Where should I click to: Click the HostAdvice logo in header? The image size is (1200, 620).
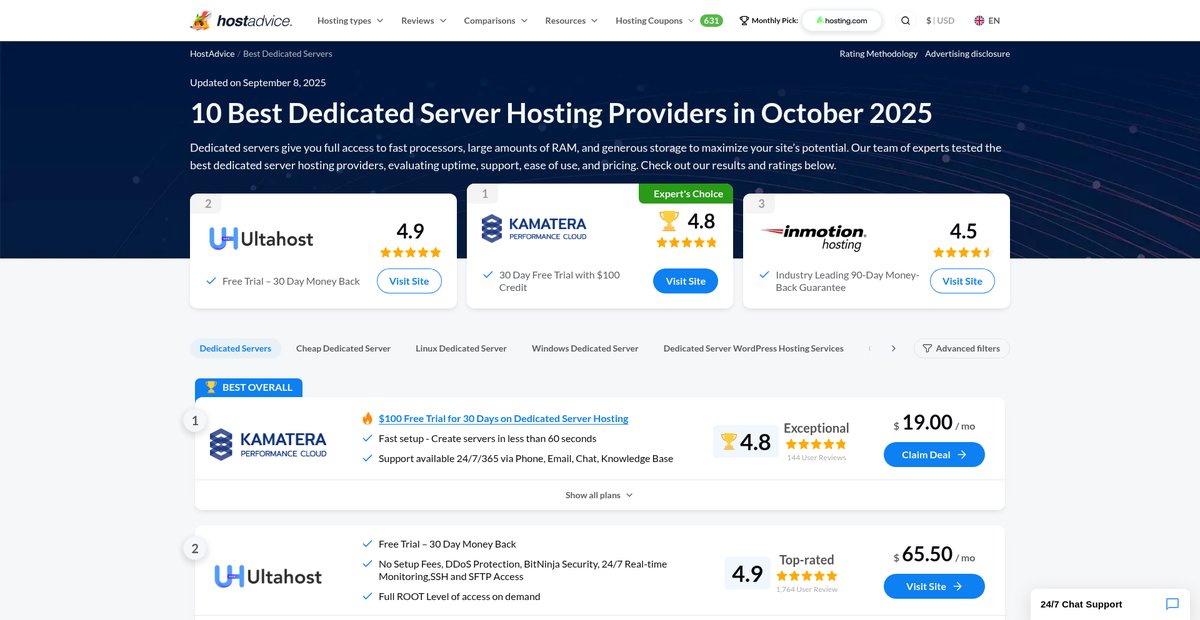pos(241,20)
